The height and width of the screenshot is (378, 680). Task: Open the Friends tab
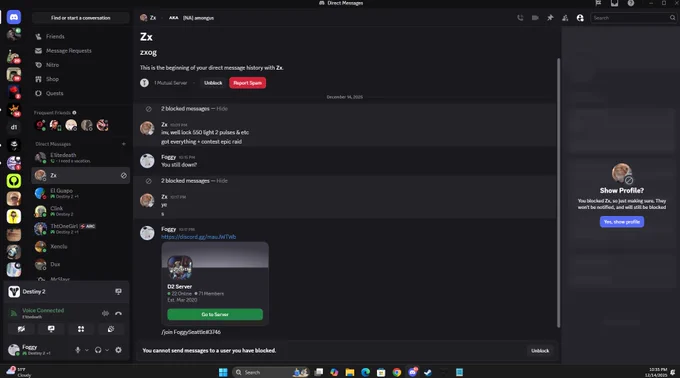click(x=81, y=36)
